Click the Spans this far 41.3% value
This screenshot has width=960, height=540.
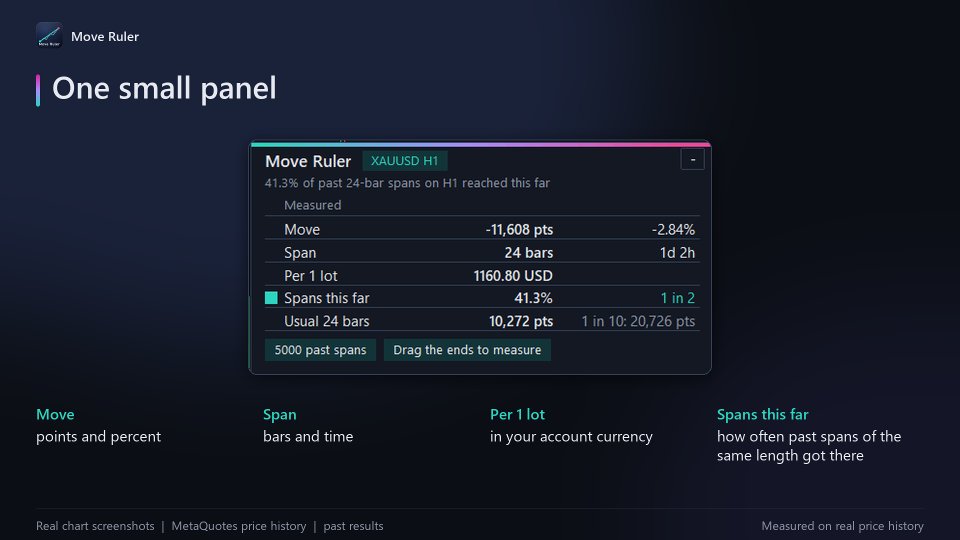(533, 298)
